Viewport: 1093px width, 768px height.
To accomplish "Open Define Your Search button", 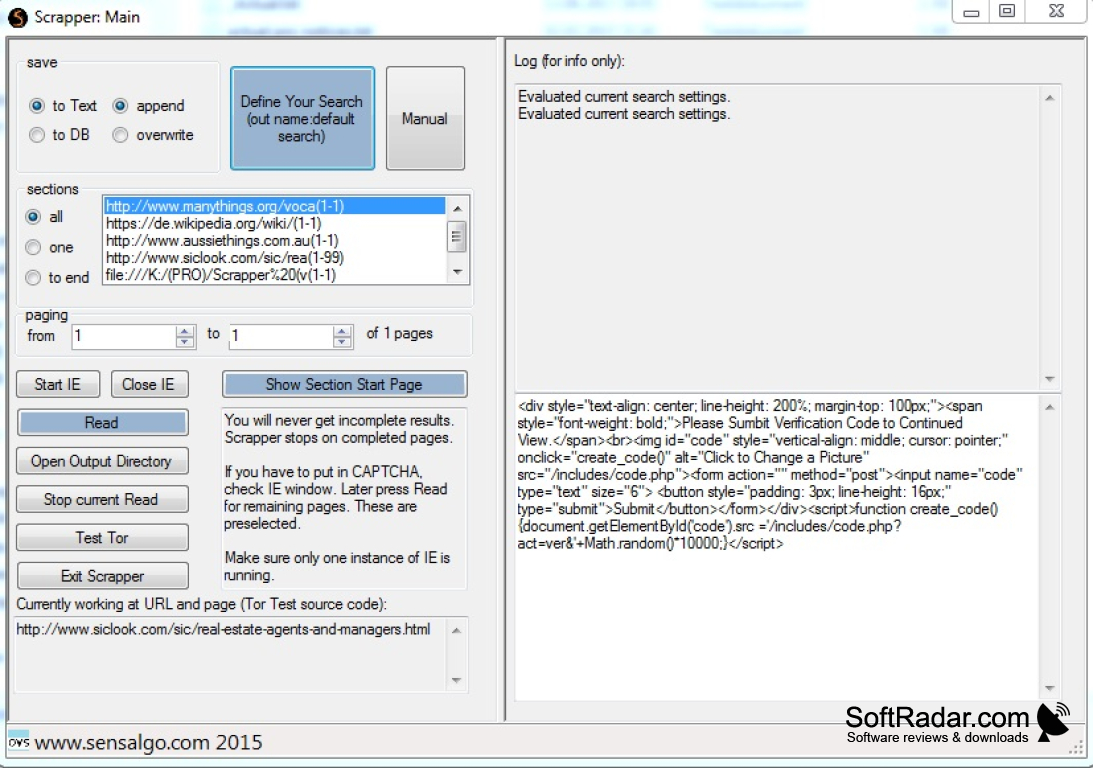I will [x=302, y=118].
